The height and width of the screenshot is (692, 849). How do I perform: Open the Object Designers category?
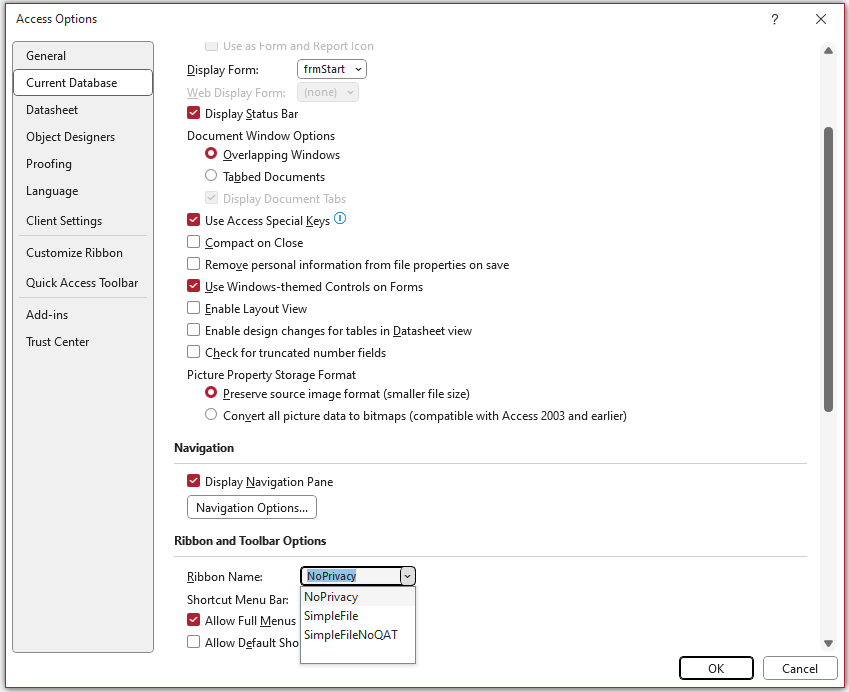[83, 137]
